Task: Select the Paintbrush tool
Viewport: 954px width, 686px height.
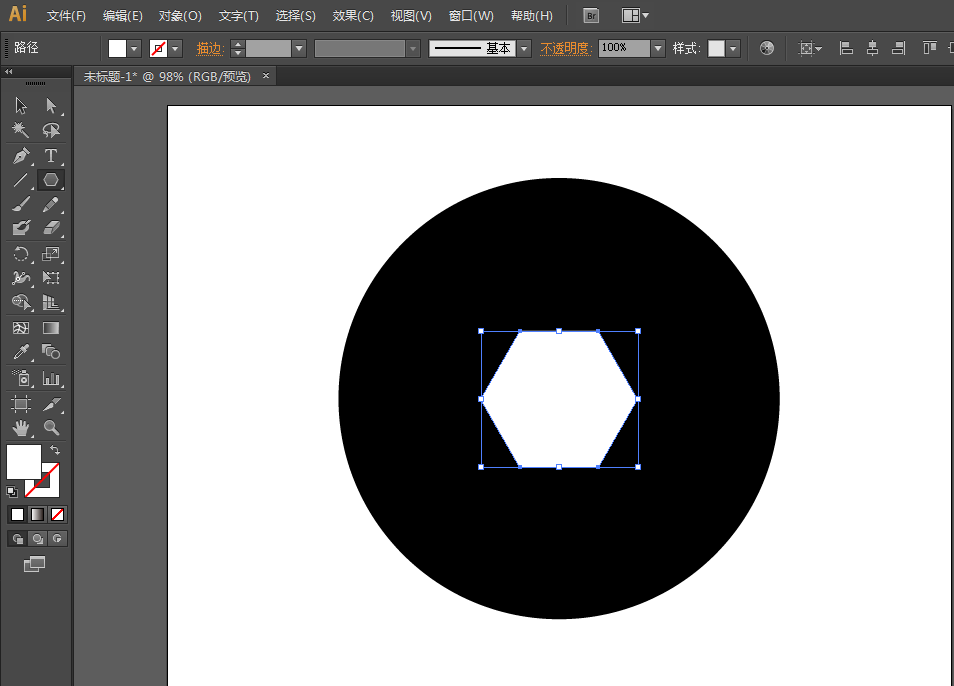Action: [x=20, y=204]
